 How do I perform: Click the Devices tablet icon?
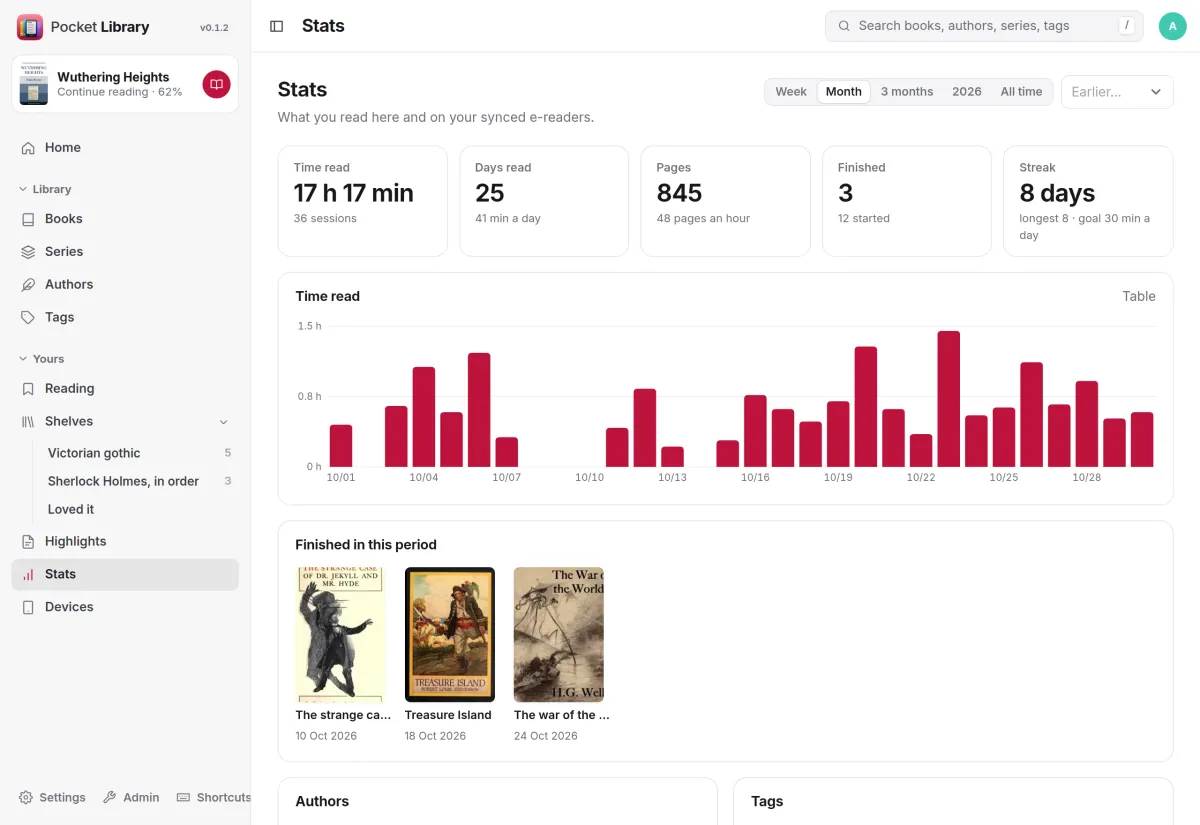28,607
